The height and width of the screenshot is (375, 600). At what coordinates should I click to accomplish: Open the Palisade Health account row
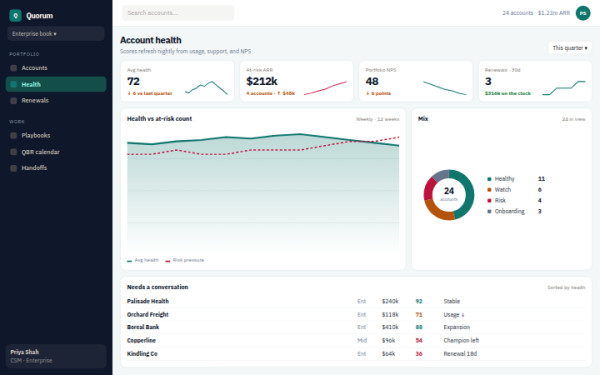click(356, 302)
